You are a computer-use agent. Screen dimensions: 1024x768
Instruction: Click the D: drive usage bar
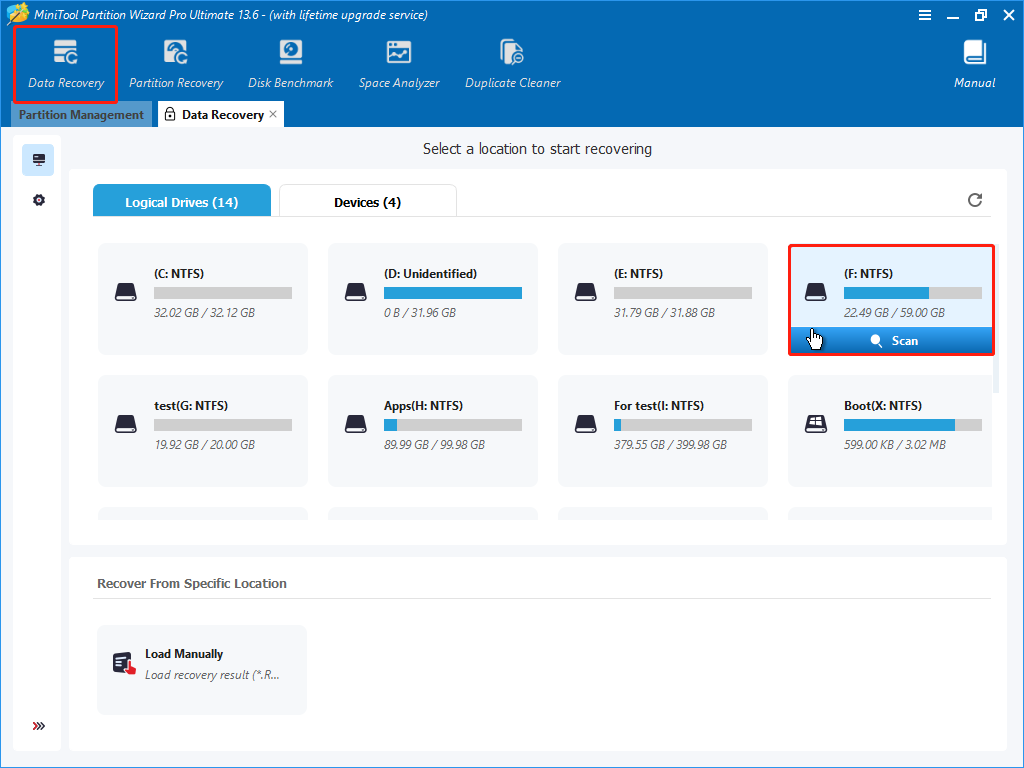(453, 293)
